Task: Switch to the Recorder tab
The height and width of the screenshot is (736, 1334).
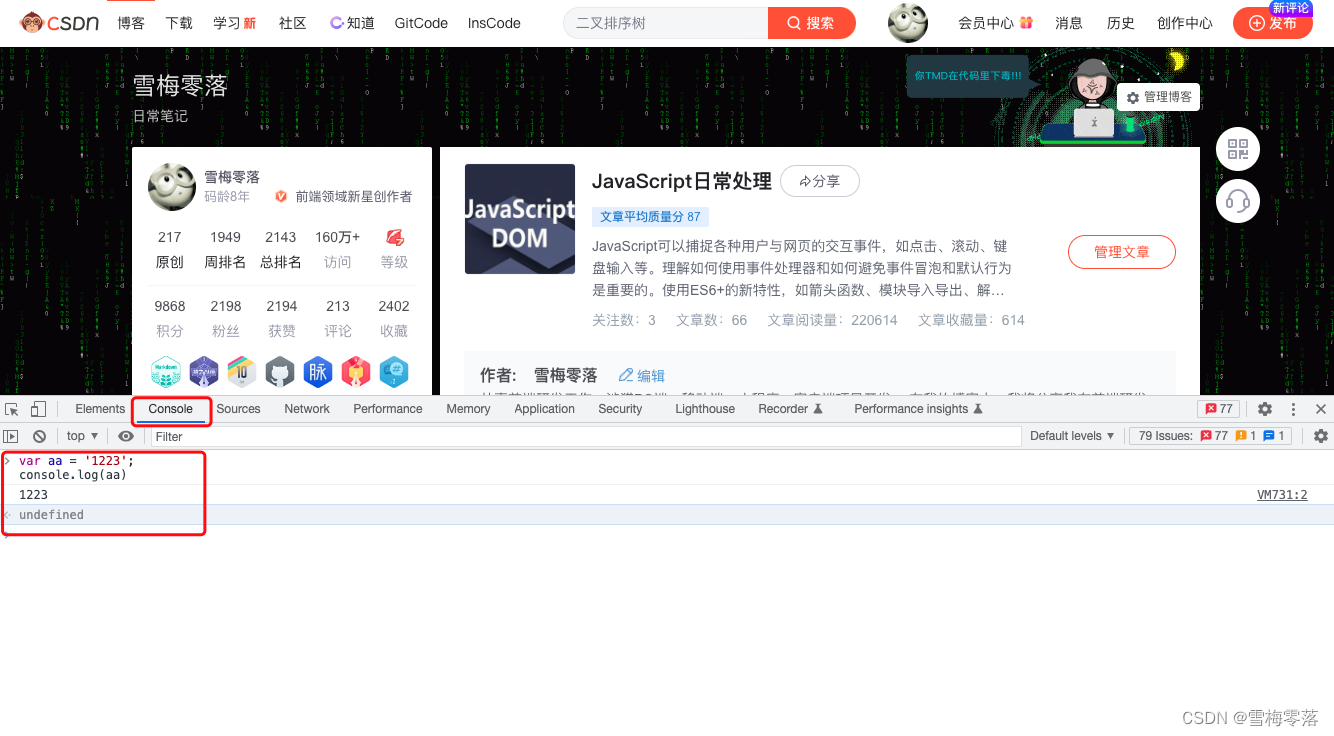Action: pyautogui.click(x=790, y=409)
